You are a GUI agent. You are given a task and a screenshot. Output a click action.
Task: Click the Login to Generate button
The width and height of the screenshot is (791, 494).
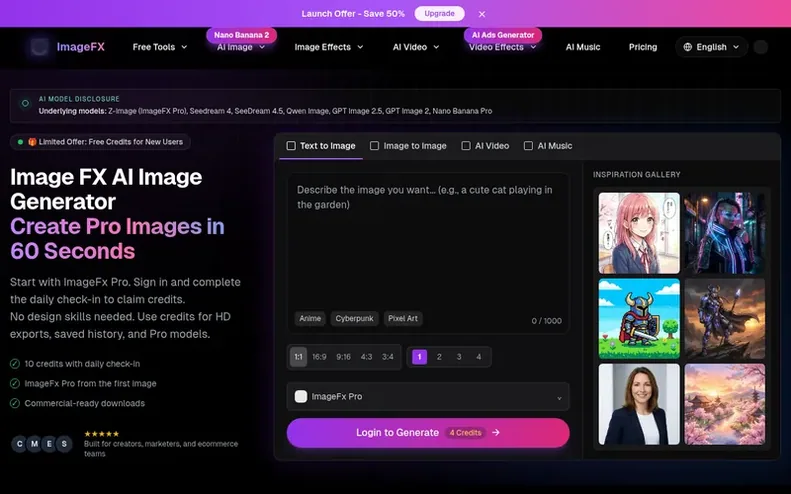tap(428, 432)
